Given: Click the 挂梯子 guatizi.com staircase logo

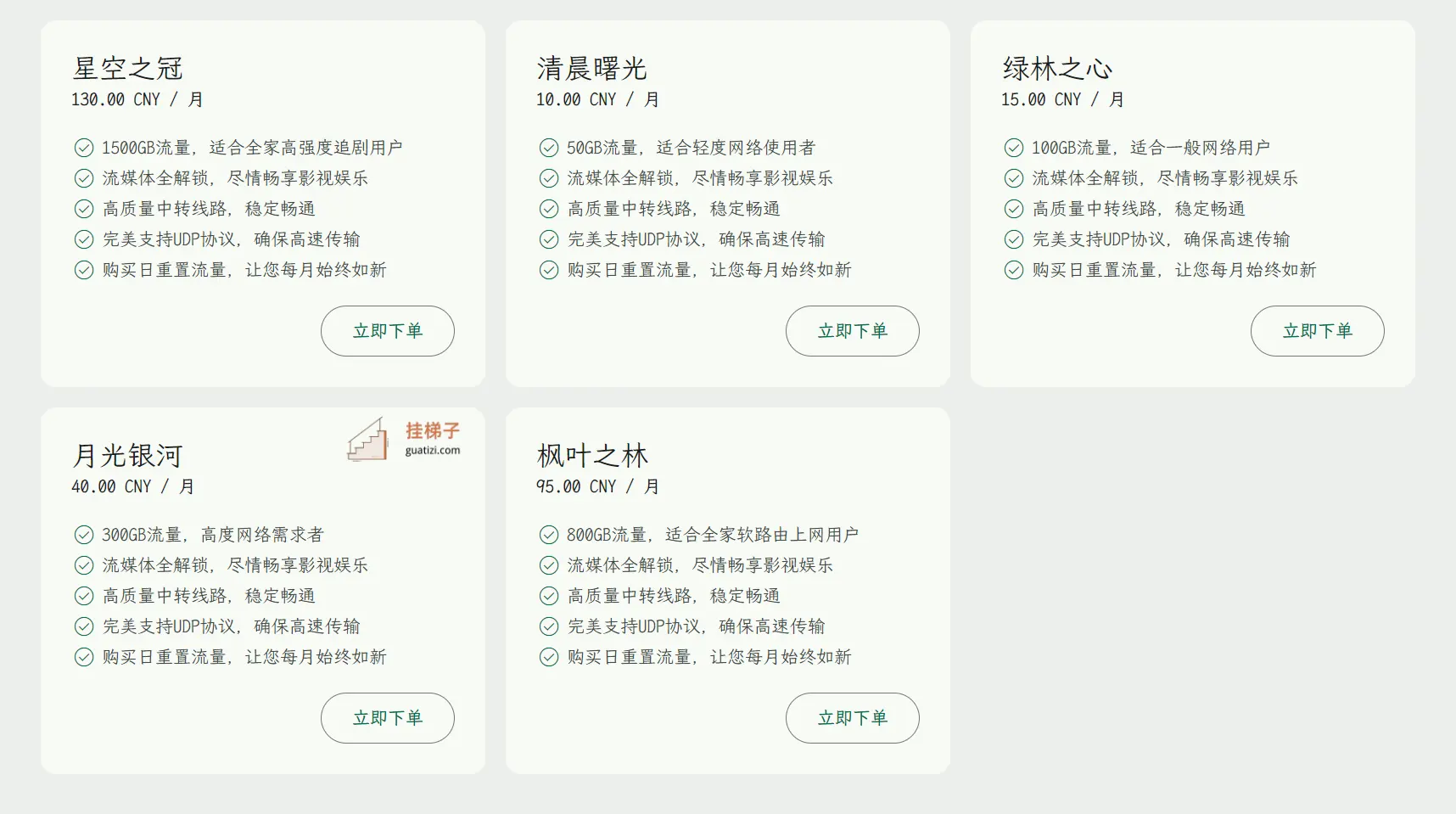Looking at the screenshot, I should (404, 440).
